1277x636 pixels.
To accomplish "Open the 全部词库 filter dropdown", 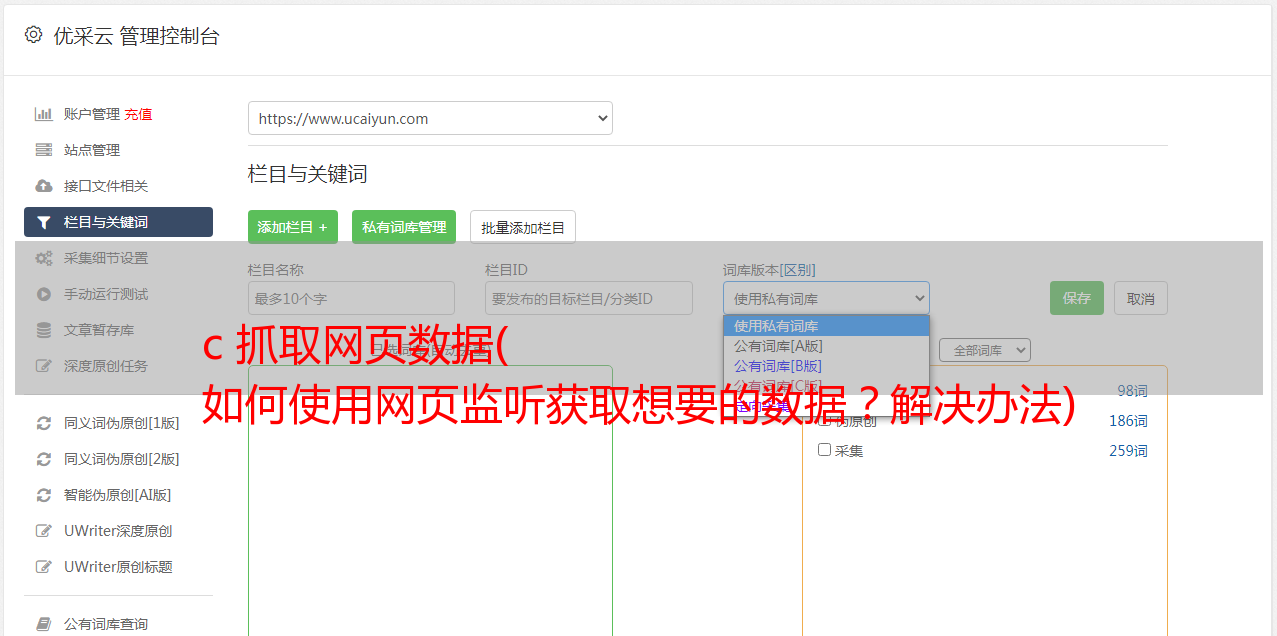I will [984, 350].
